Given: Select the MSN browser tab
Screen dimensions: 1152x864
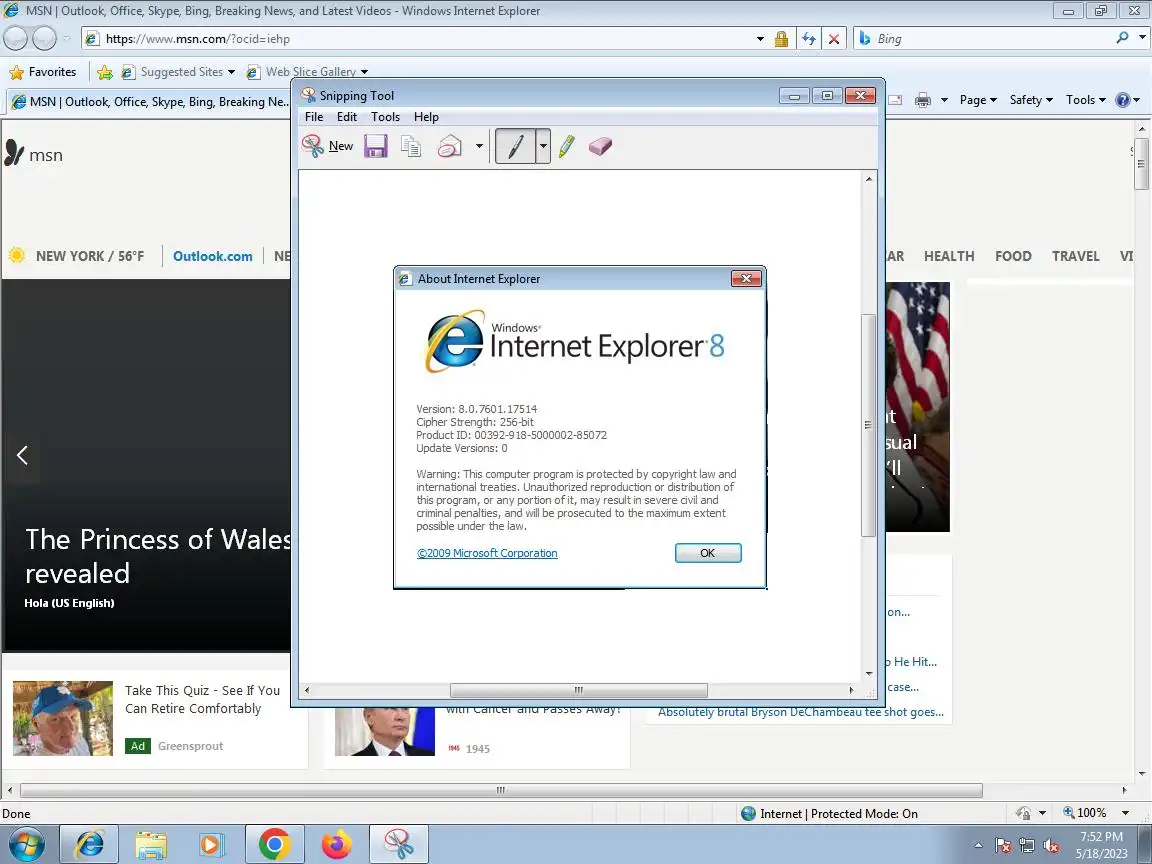Looking at the screenshot, I should click(150, 101).
